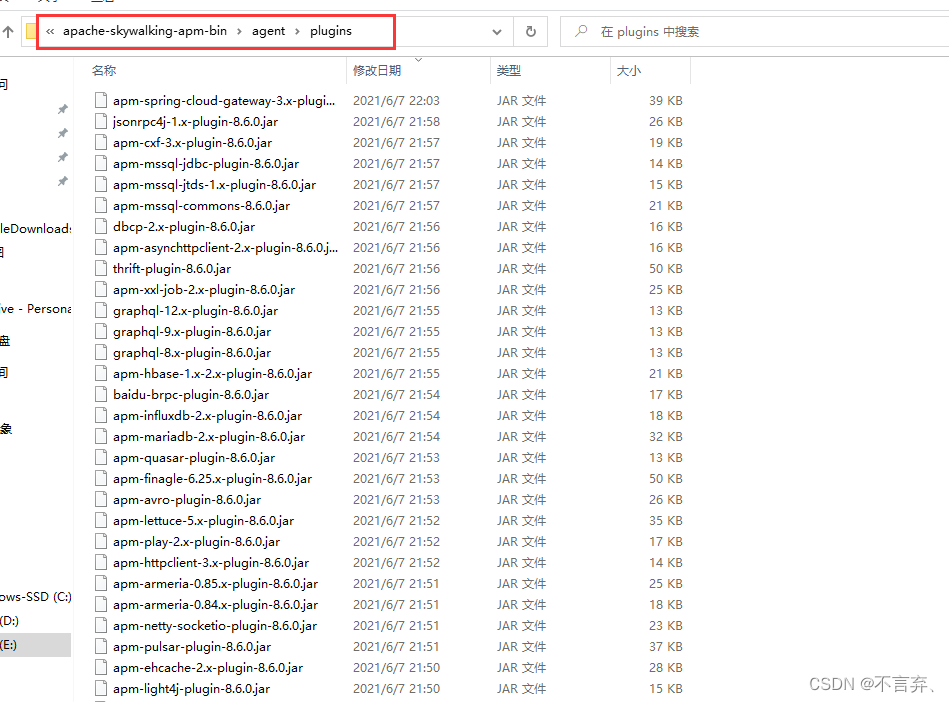The image size is (949, 702).
Task: Sort files by 类型 column
Action: click(x=508, y=71)
